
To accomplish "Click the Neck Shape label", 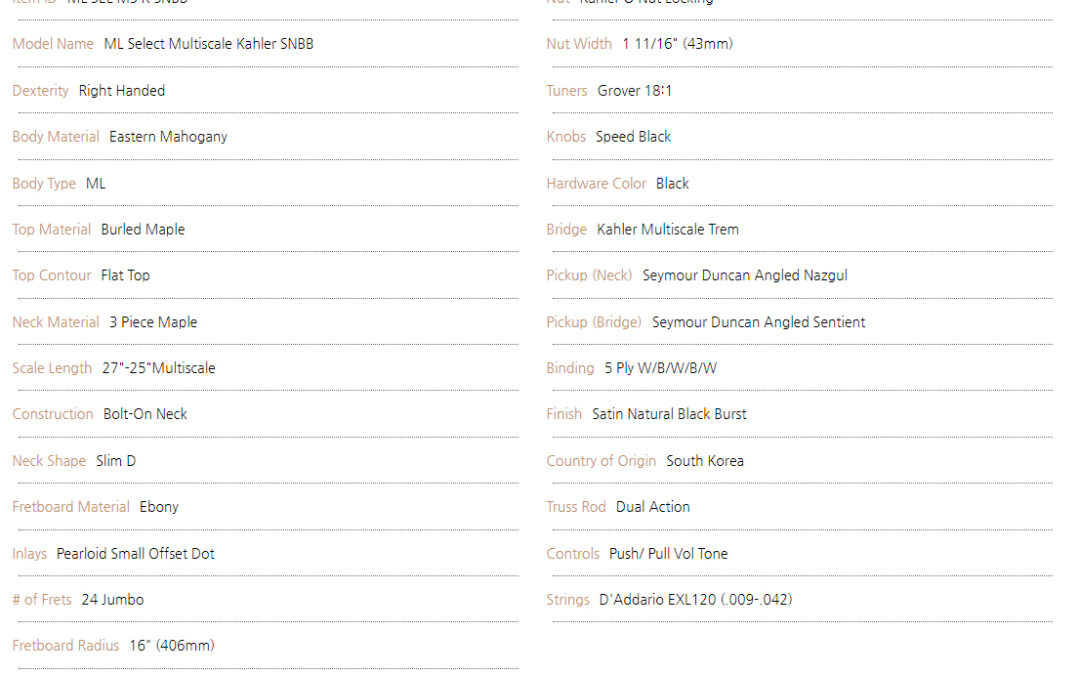I will (49, 461).
